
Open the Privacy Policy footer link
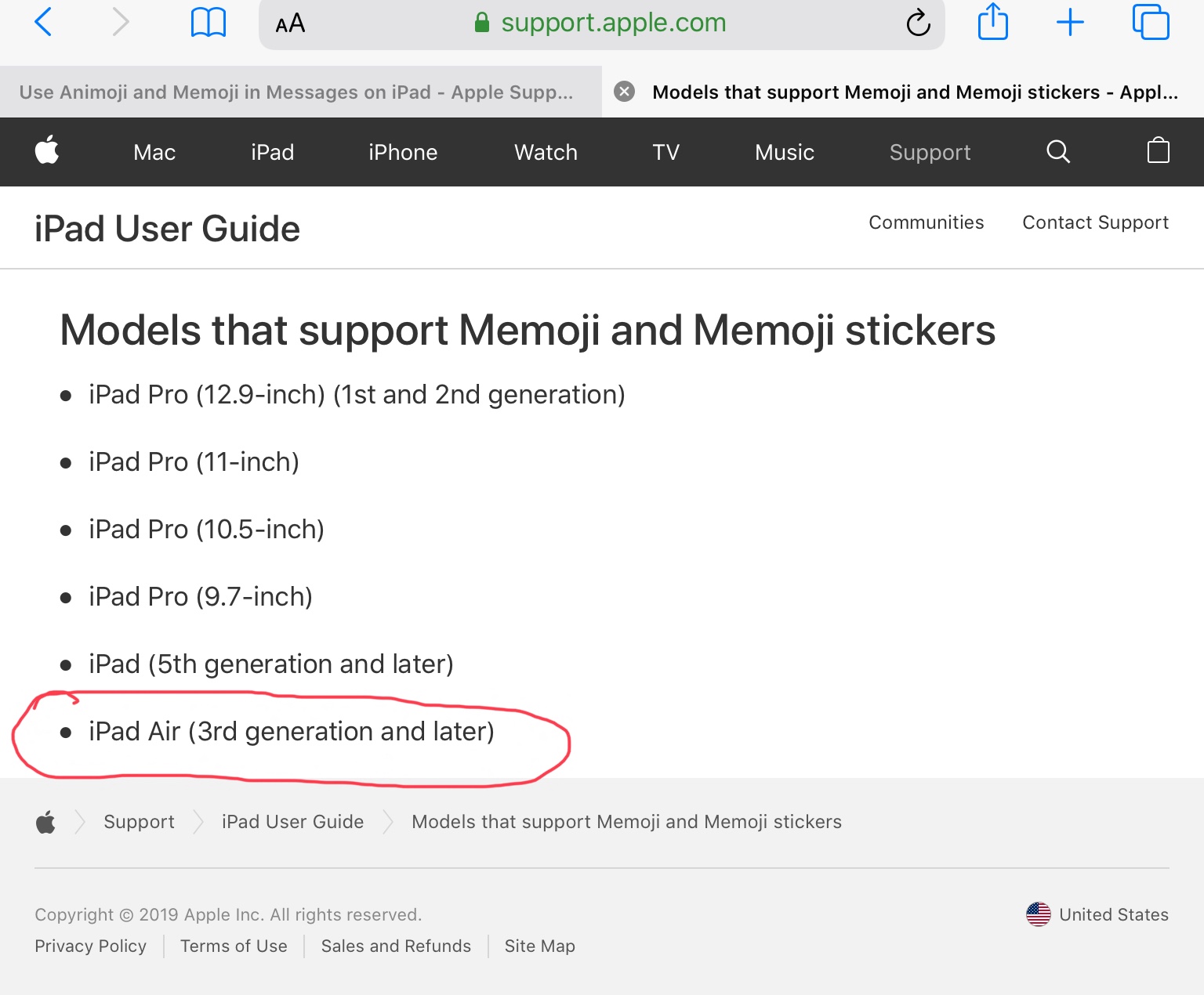tap(90, 946)
